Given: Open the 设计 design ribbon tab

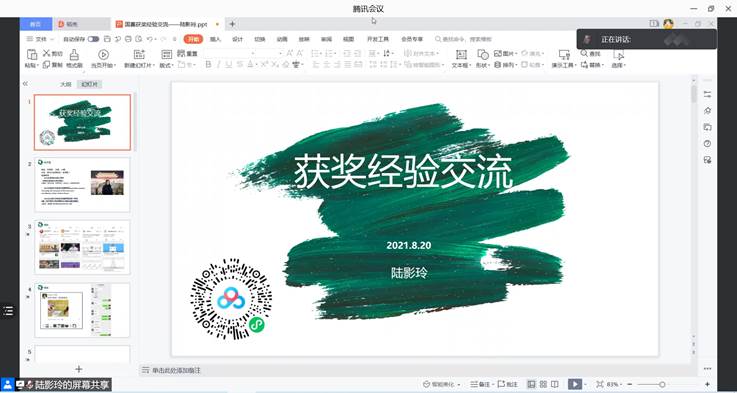Looking at the screenshot, I should (x=238, y=39).
